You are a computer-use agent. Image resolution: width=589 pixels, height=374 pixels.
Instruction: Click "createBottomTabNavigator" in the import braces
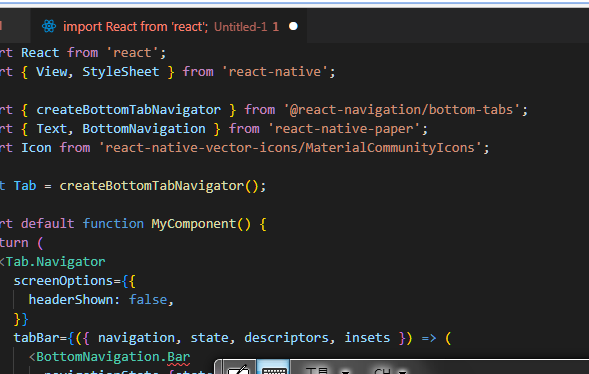pos(128,110)
